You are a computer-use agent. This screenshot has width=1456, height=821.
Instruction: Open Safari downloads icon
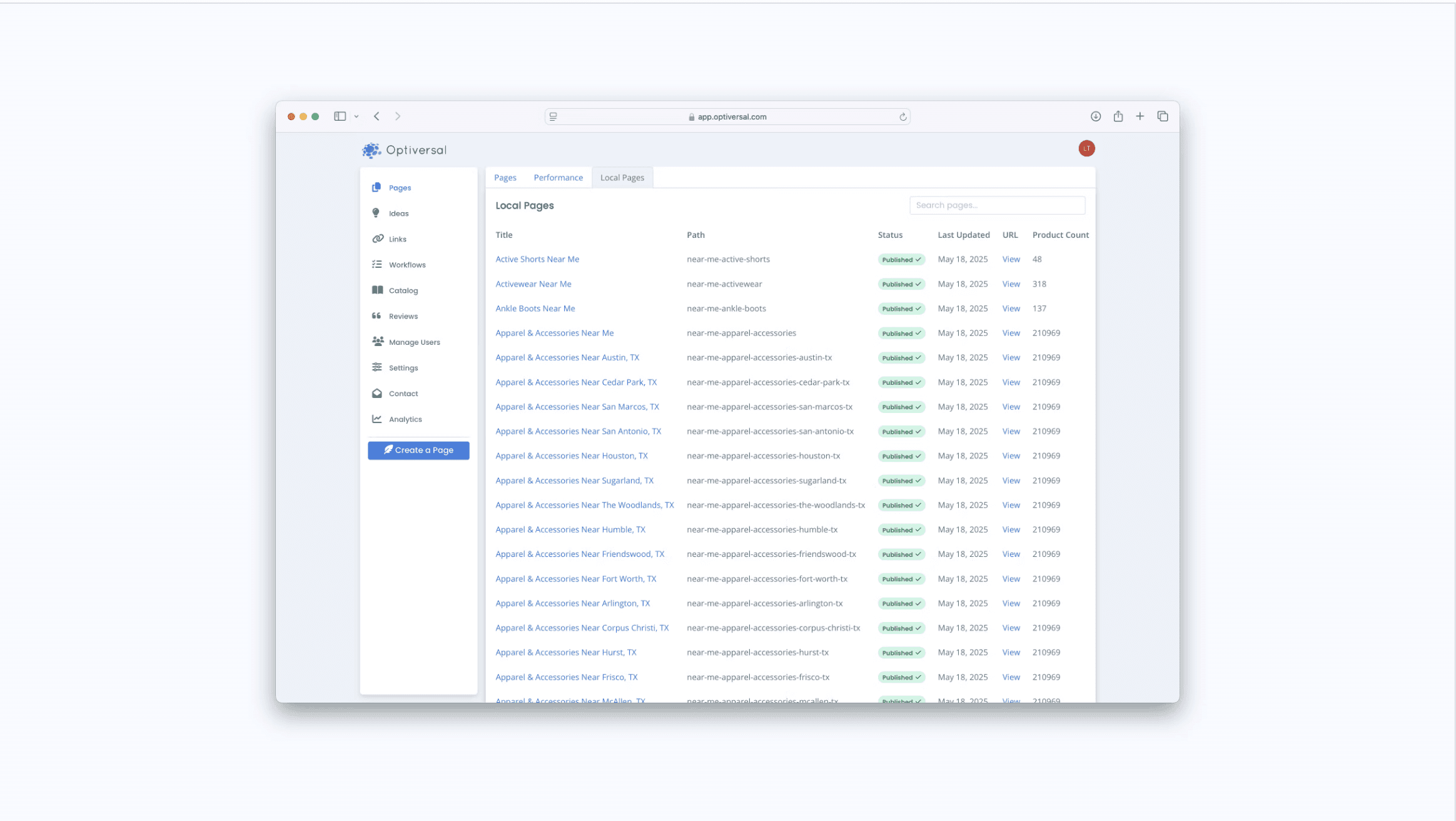(1096, 116)
